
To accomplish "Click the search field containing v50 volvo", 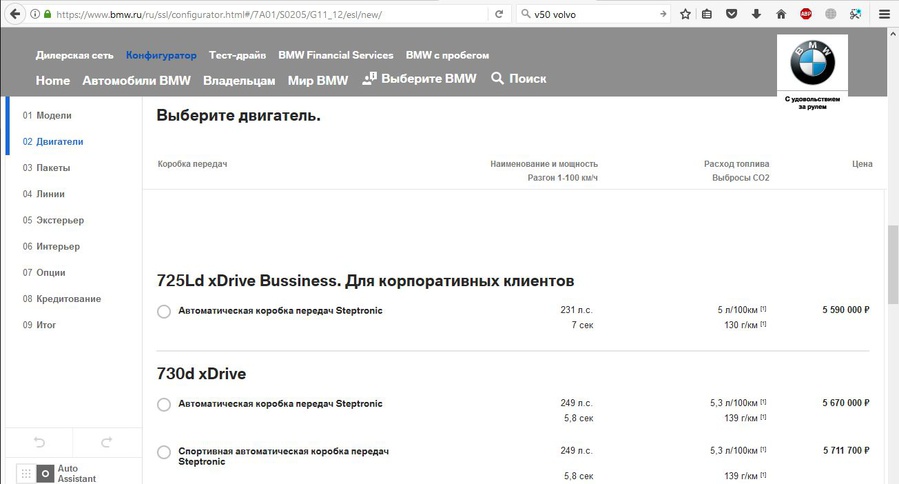I will (x=593, y=14).
